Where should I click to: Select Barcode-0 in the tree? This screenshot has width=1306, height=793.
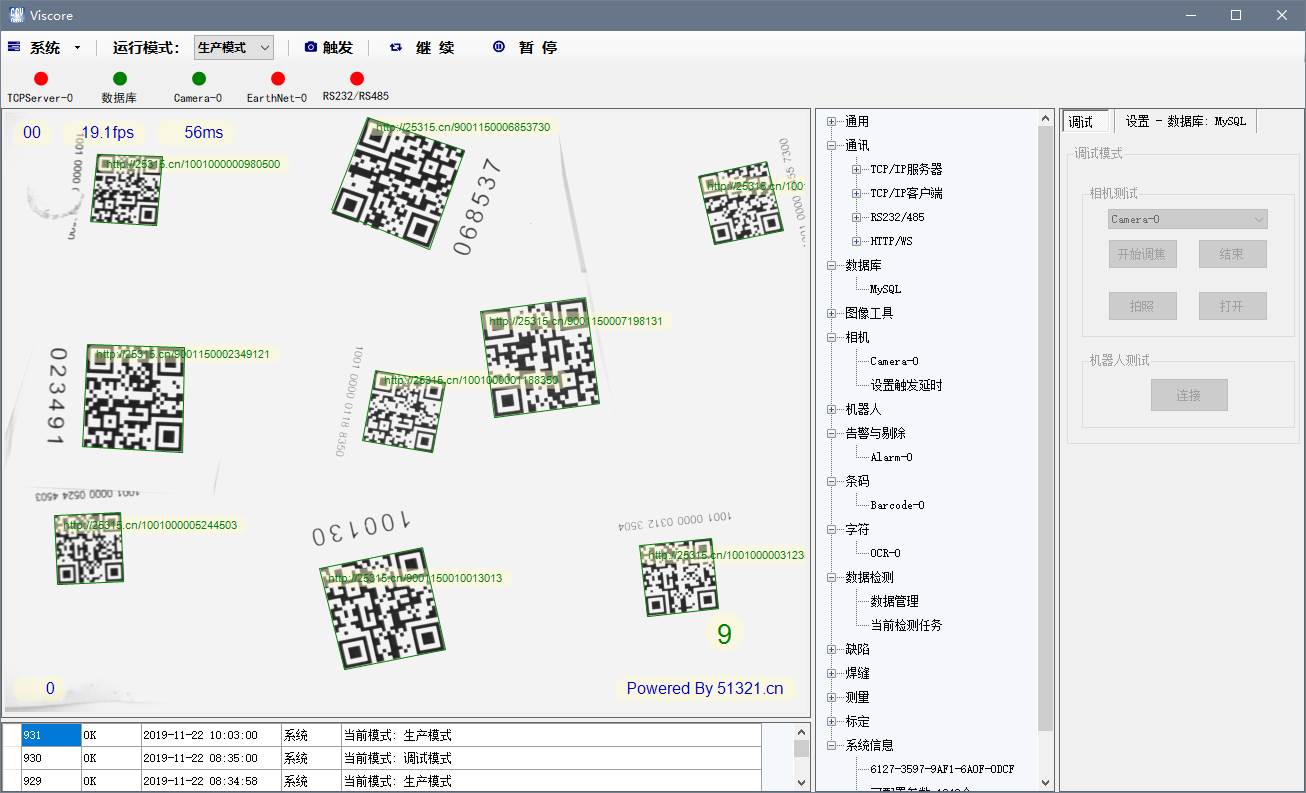897,505
